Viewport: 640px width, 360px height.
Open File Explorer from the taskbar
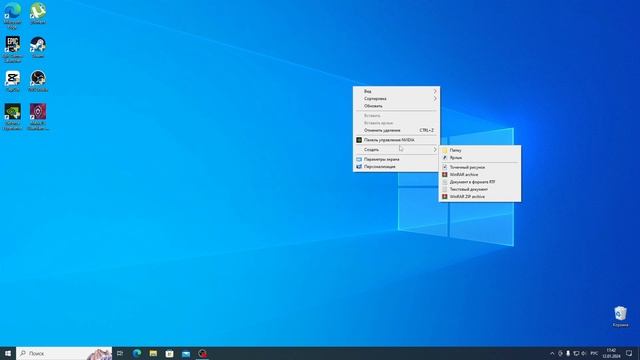pos(153,353)
